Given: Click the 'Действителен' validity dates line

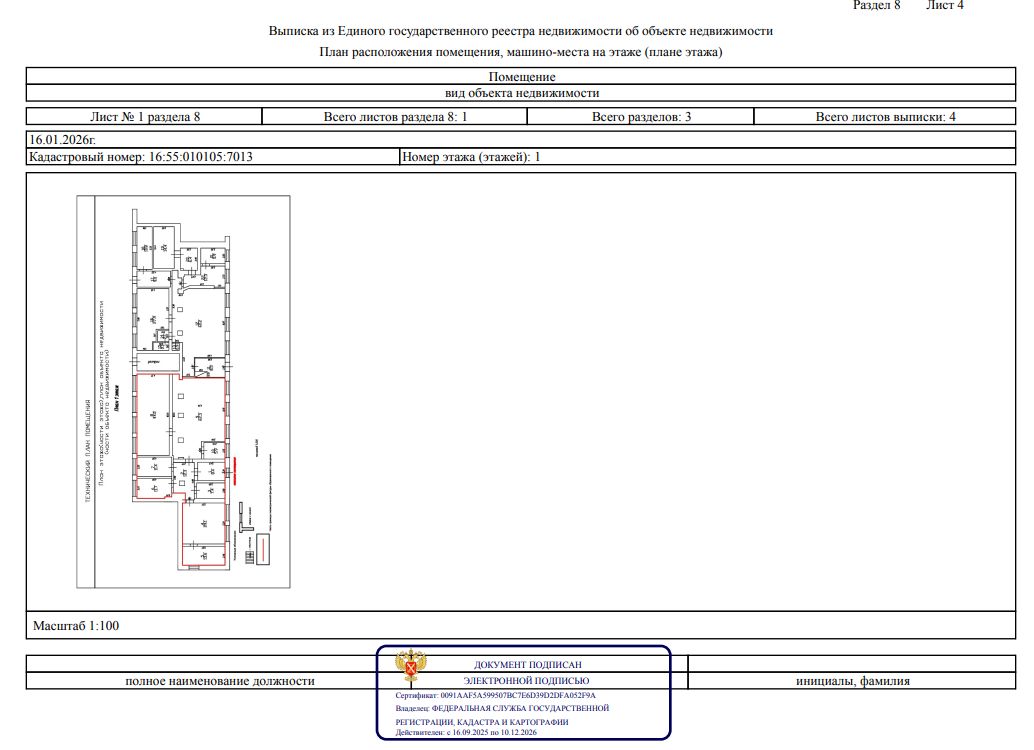Looking at the screenshot, I should tap(467, 732).
